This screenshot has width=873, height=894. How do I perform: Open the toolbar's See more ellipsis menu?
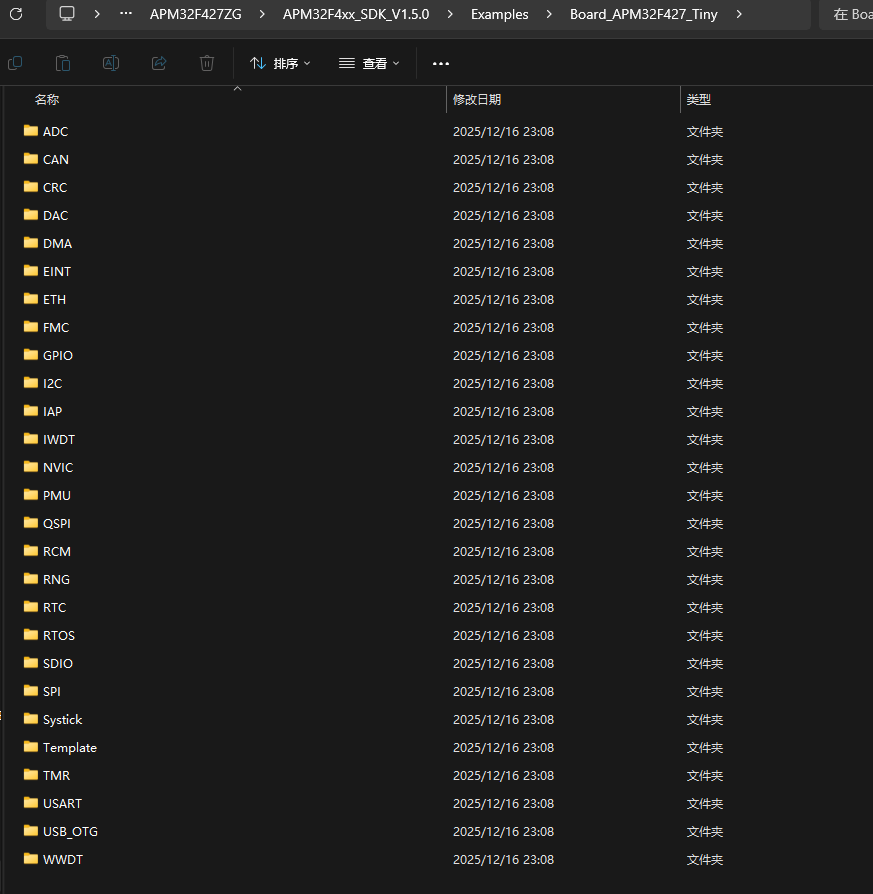(441, 63)
